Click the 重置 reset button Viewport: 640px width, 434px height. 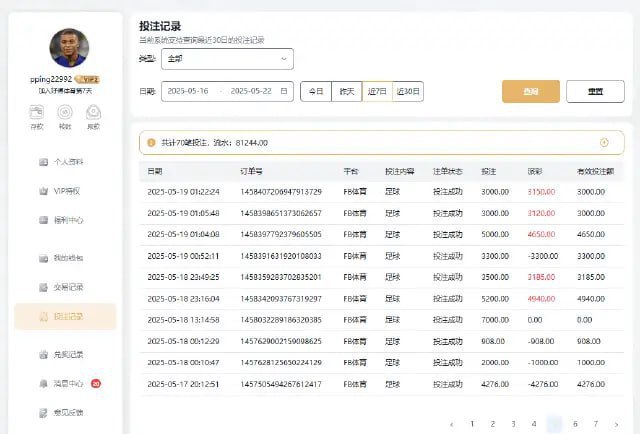(595, 91)
